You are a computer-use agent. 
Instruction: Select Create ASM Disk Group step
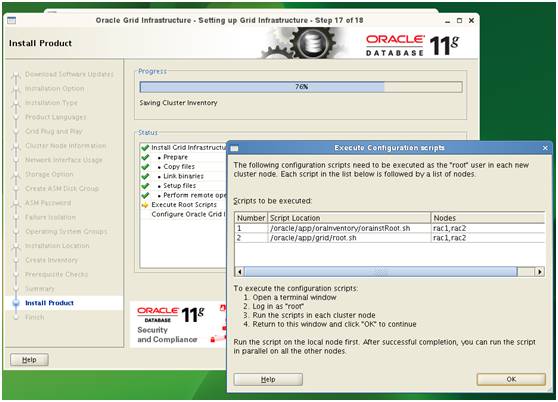click(62, 189)
